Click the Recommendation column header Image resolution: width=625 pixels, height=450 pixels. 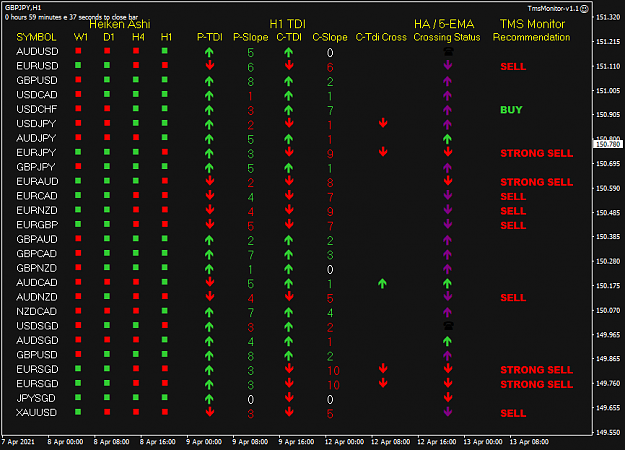pyautogui.click(x=531, y=37)
